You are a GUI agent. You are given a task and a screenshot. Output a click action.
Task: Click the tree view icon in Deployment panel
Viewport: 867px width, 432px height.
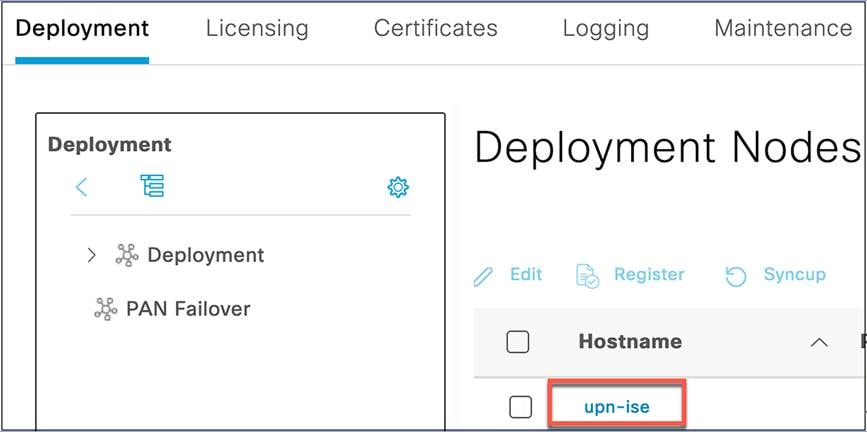(152, 186)
